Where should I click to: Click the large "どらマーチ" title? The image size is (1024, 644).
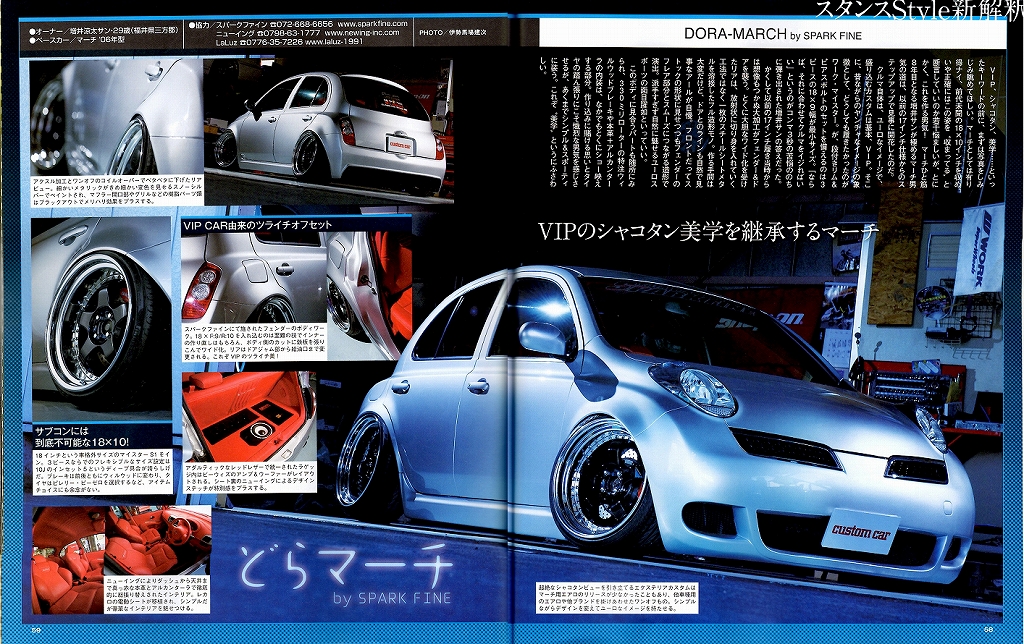tap(344, 565)
